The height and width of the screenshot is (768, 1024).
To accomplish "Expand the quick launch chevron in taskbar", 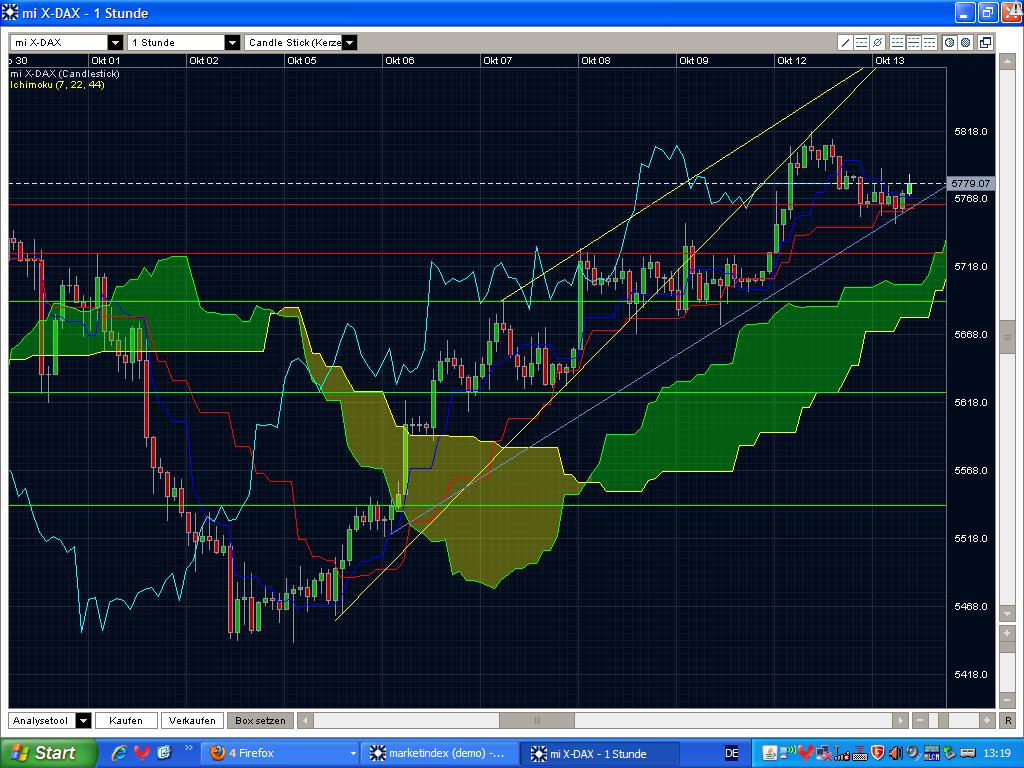I will [189, 748].
